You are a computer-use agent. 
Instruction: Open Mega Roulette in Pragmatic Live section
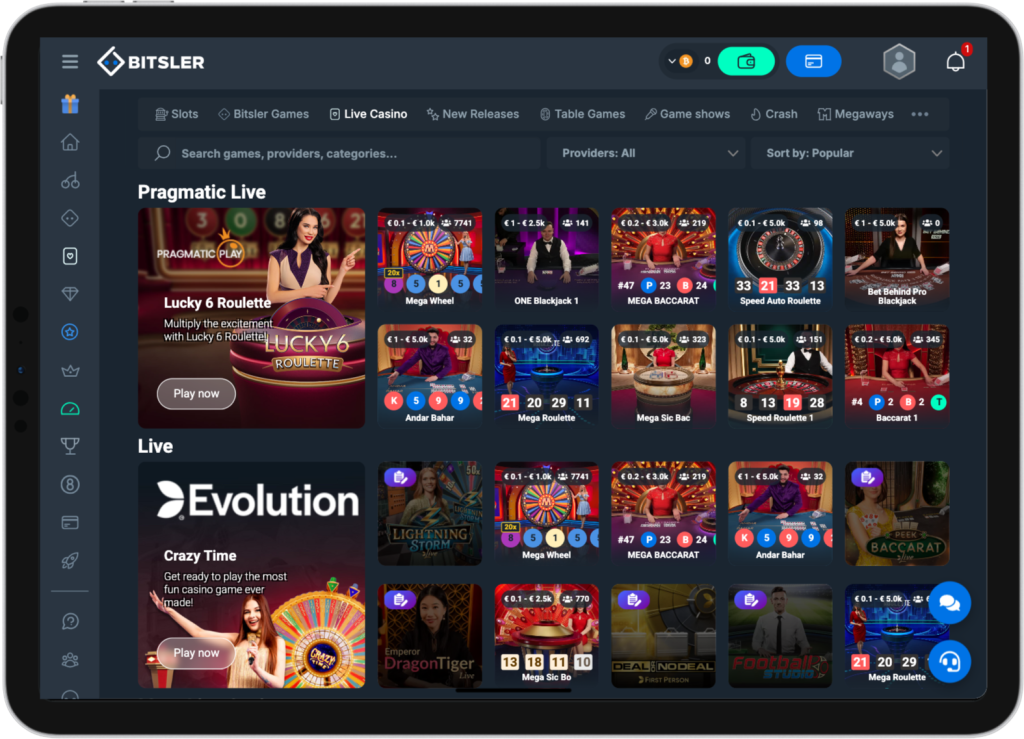click(x=547, y=375)
